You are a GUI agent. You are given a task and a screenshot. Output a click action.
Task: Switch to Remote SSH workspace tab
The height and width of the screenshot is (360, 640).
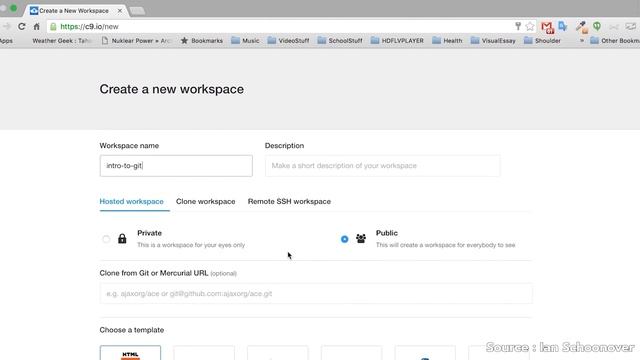click(x=289, y=202)
